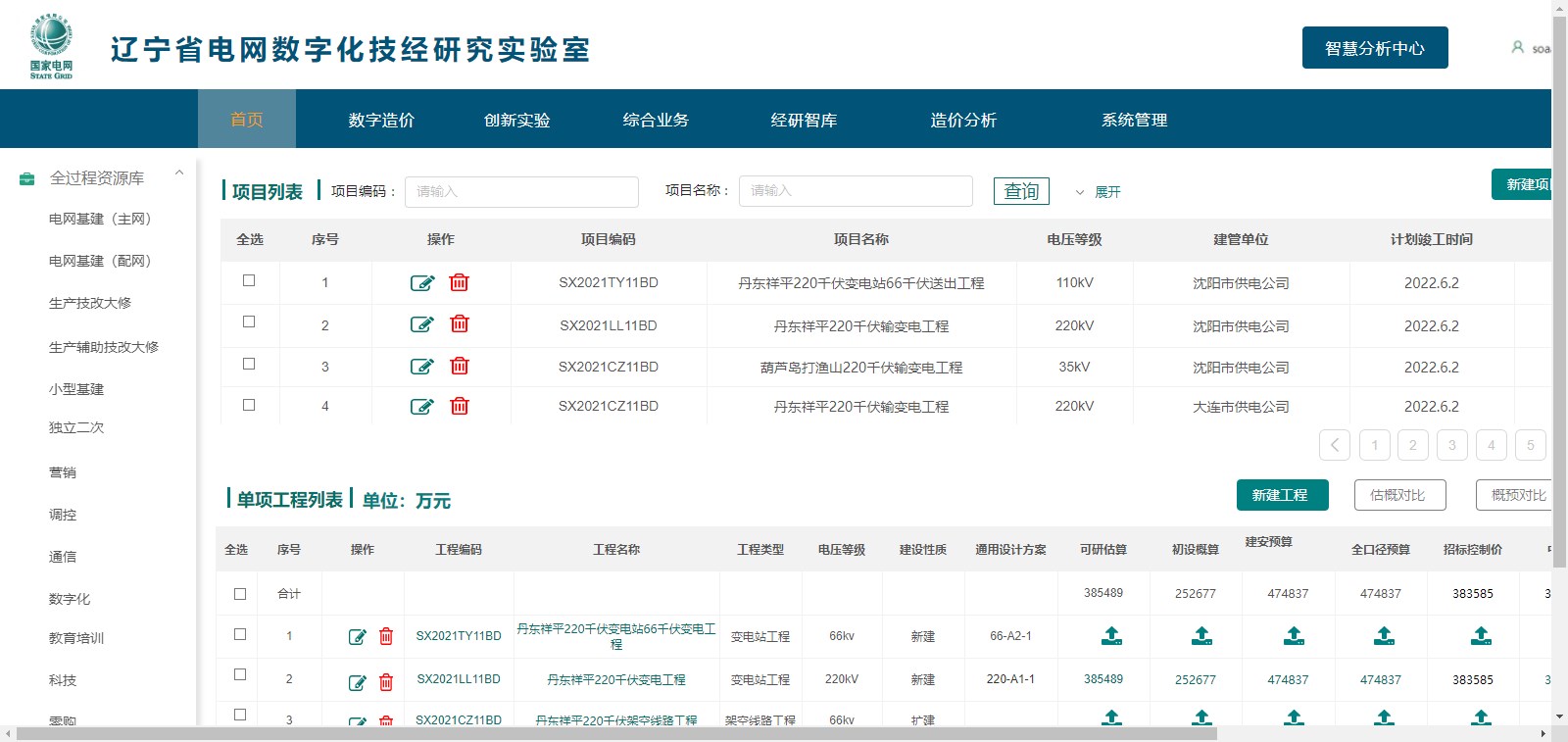Edit project row 3 葫芦岛打渔山
The width and height of the screenshot is (1568, 742).
point(421,367)
